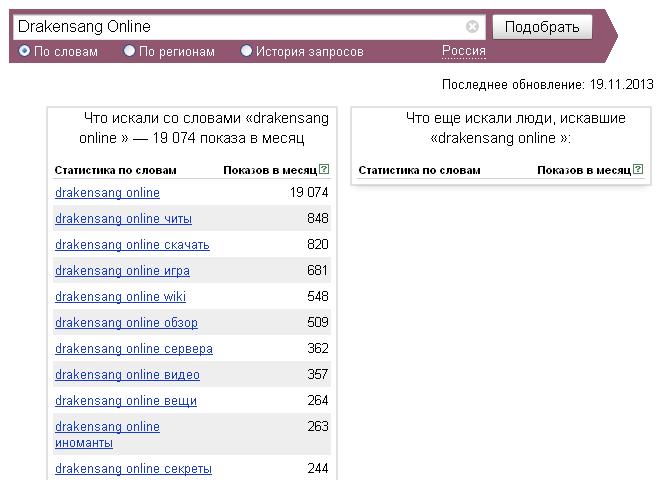Click left Статистика по словам column header
Viewport: 661px width, 480px height.
[x=116, y=170]
